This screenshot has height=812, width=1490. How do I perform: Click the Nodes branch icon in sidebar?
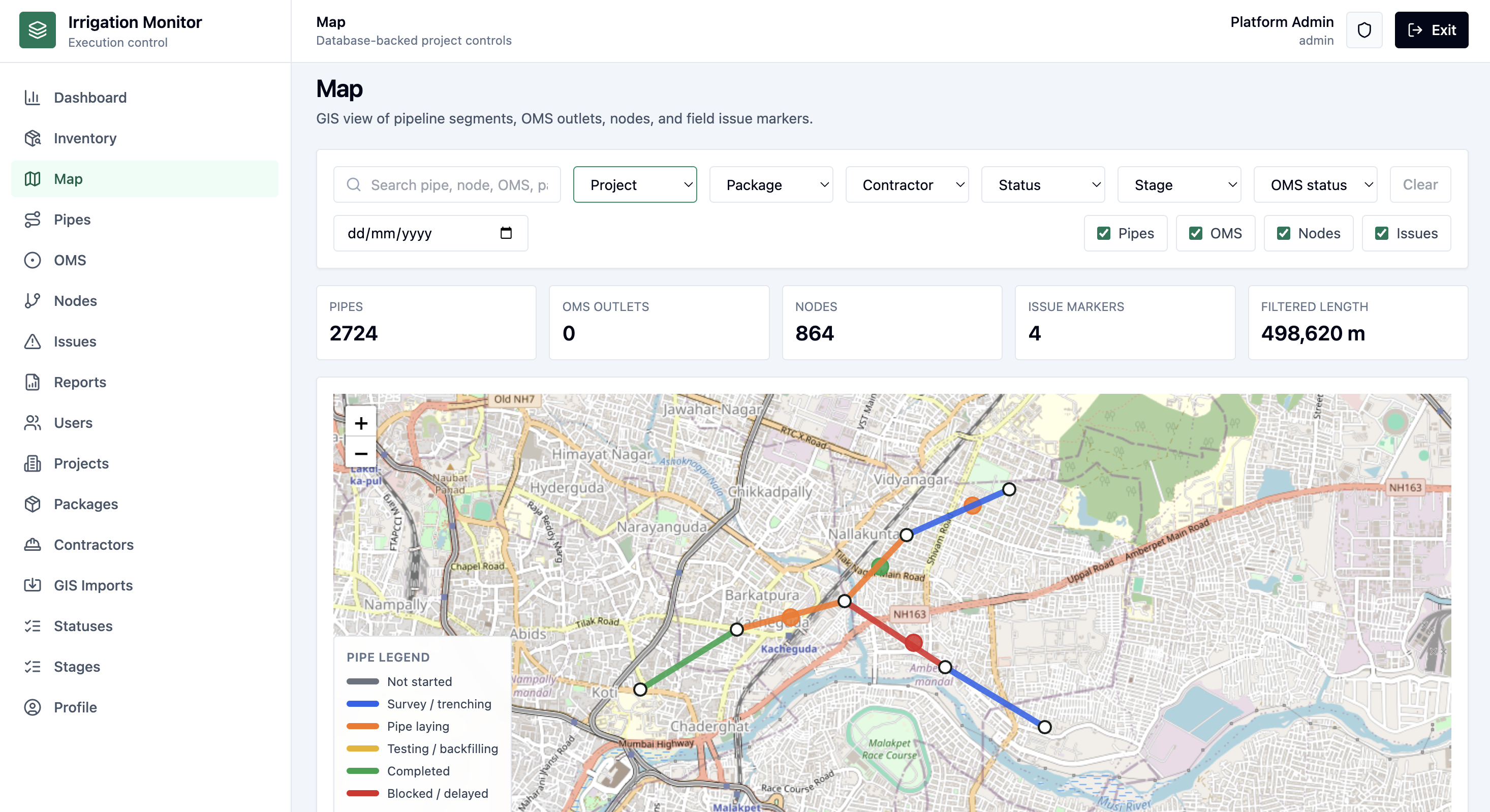(33, 300)
